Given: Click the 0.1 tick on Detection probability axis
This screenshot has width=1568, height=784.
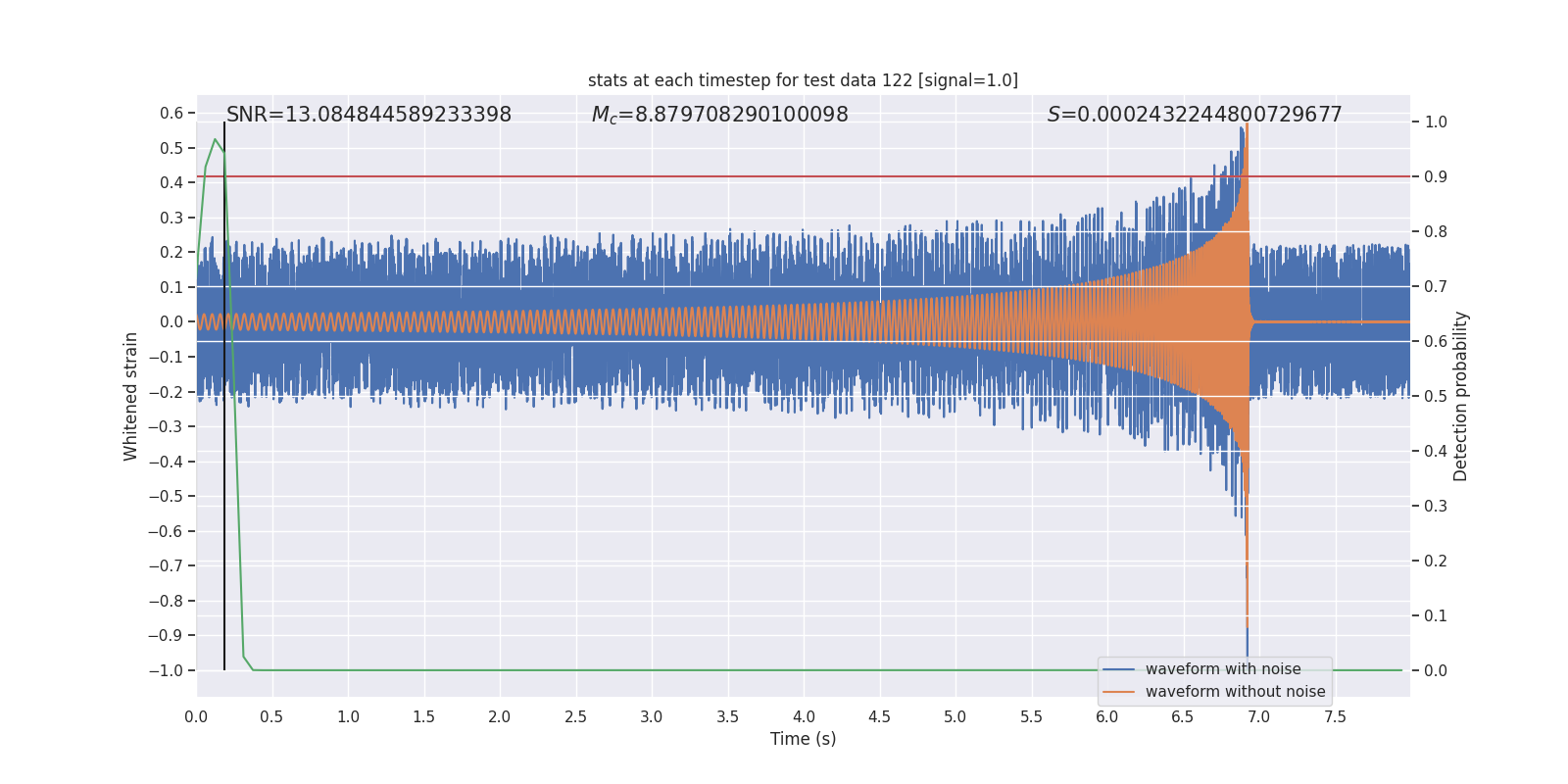Looking at the screenshot, I should (1436, 616).
